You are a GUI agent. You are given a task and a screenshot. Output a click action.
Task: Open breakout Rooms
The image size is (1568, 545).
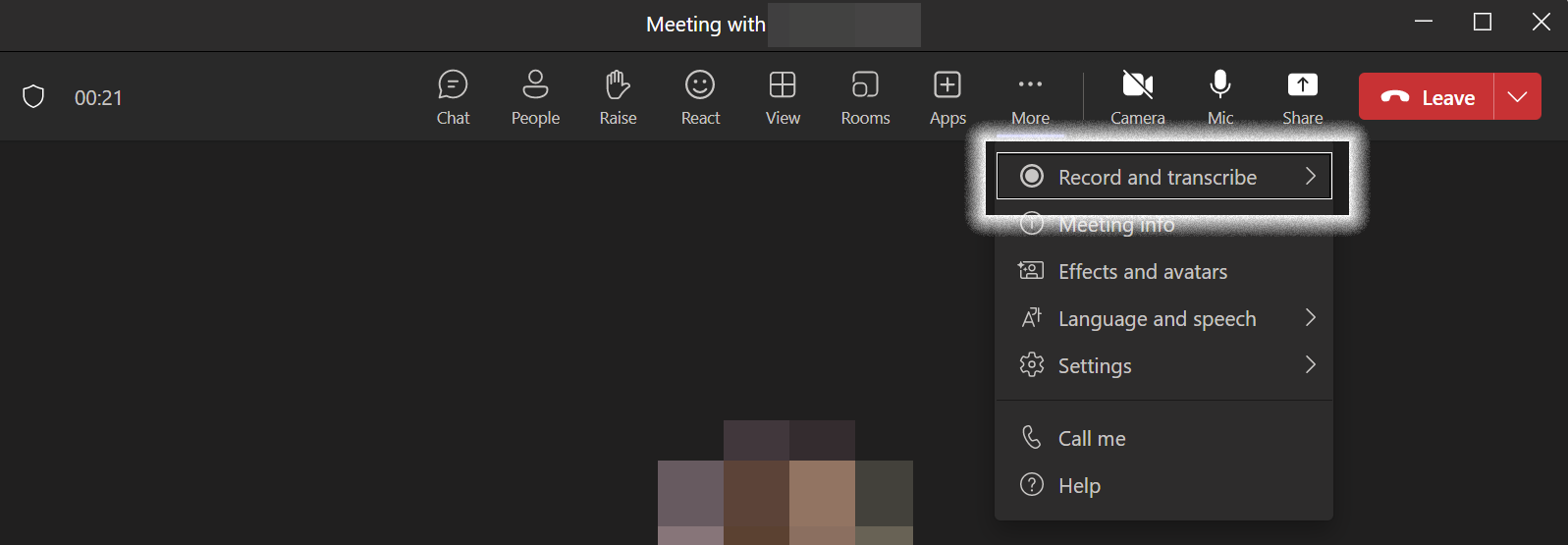pyautogui.click(x=865, y=97)
